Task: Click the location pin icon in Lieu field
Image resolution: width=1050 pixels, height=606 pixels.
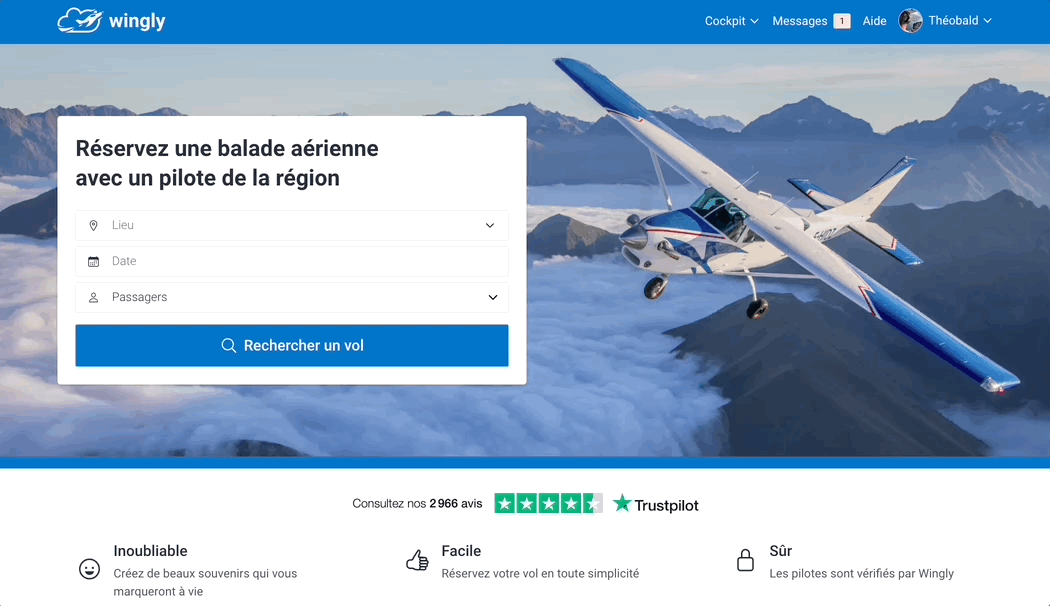Action: coord(94,226)
